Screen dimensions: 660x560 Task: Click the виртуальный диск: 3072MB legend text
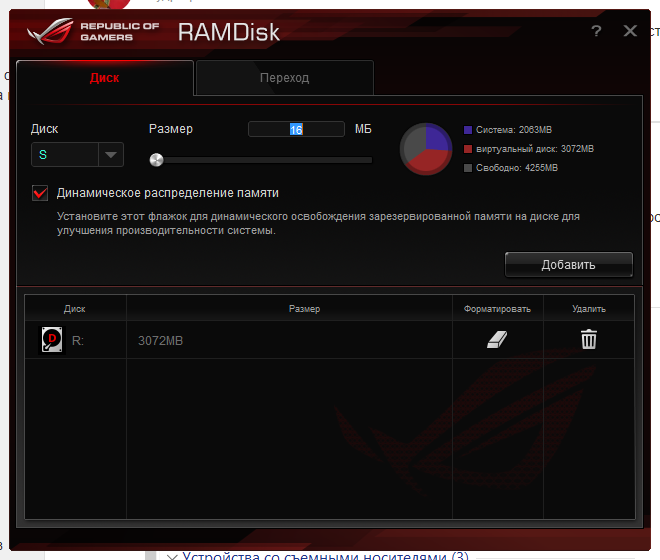(535, 149)
